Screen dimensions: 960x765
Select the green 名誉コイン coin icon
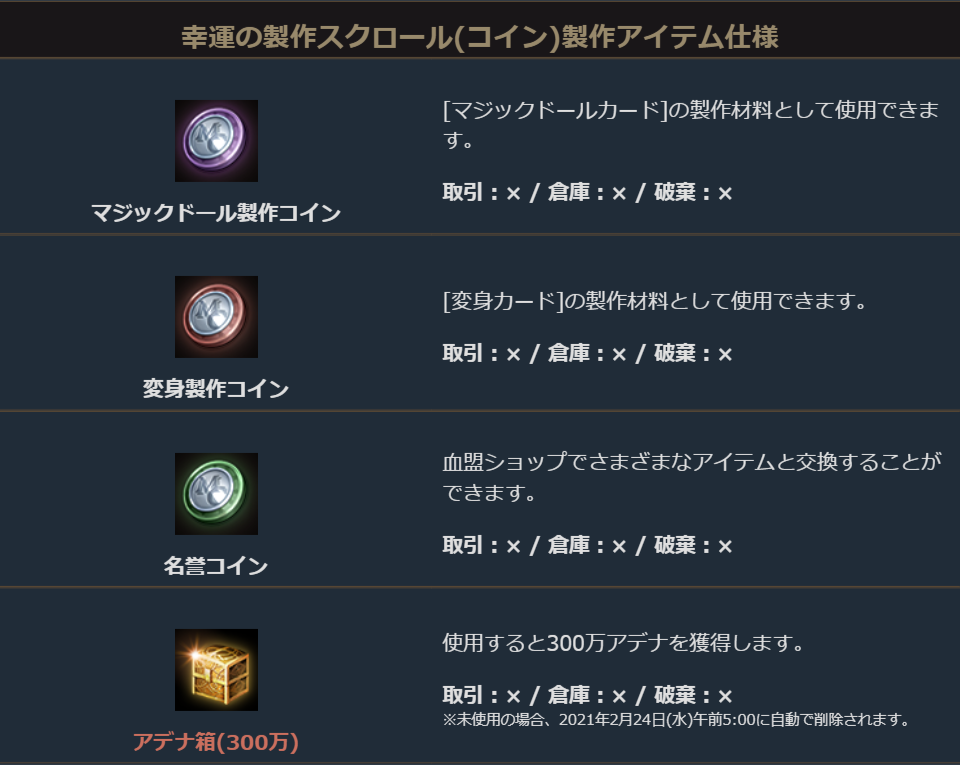pyautogui.click(x=216, y=493)
